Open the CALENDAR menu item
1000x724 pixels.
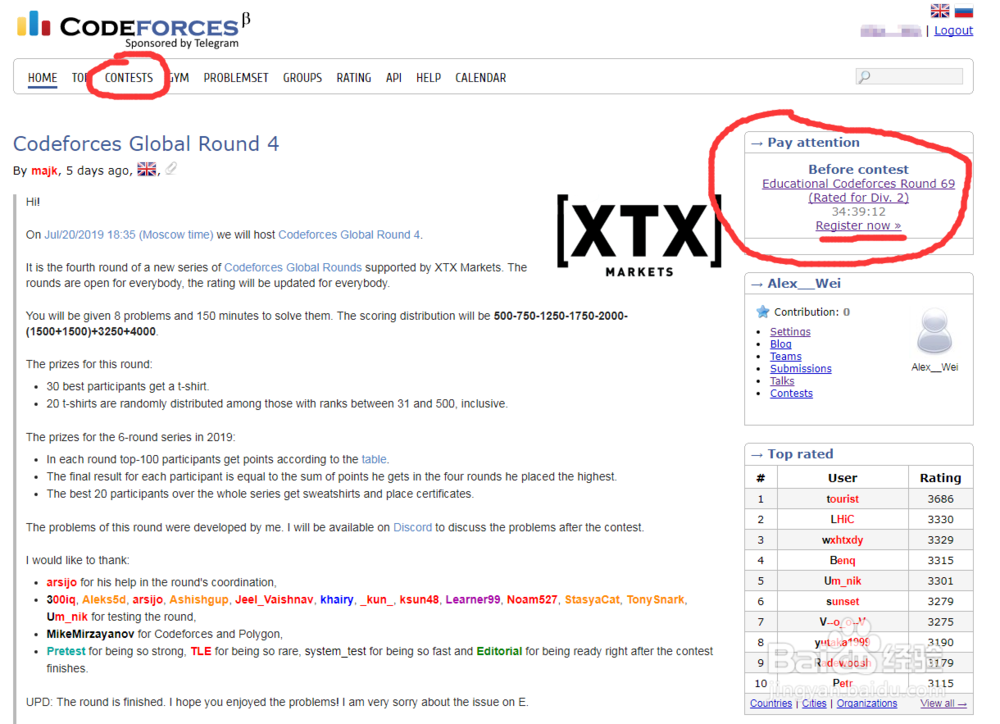click(x=480, y=78)
